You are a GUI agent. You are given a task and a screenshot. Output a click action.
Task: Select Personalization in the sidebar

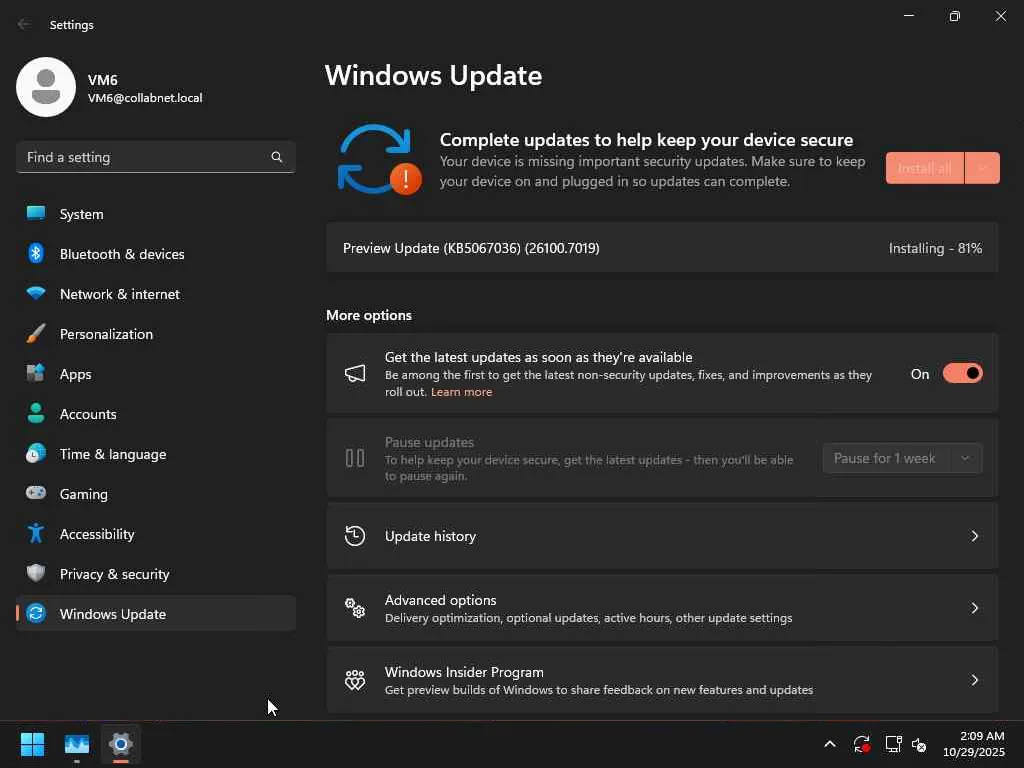tap(156, 334)
